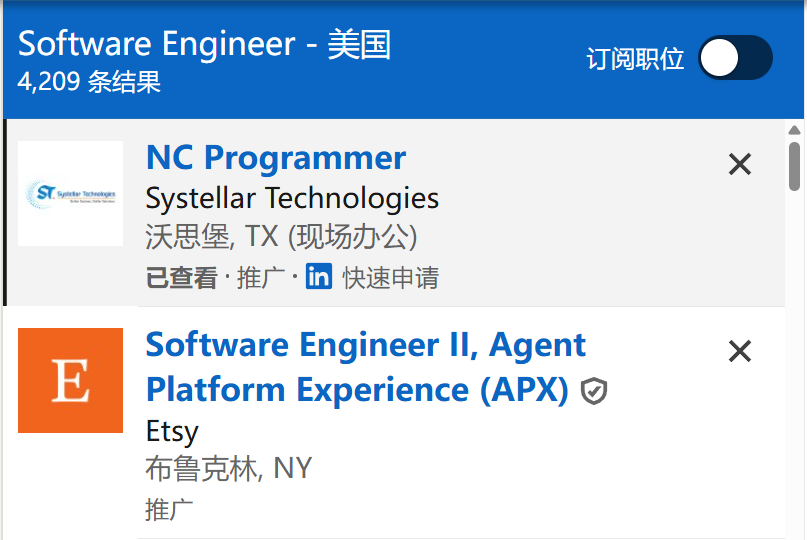807x540 pixels.
Task: Click the 已查看 viewed status label
Action: [182, 278]
